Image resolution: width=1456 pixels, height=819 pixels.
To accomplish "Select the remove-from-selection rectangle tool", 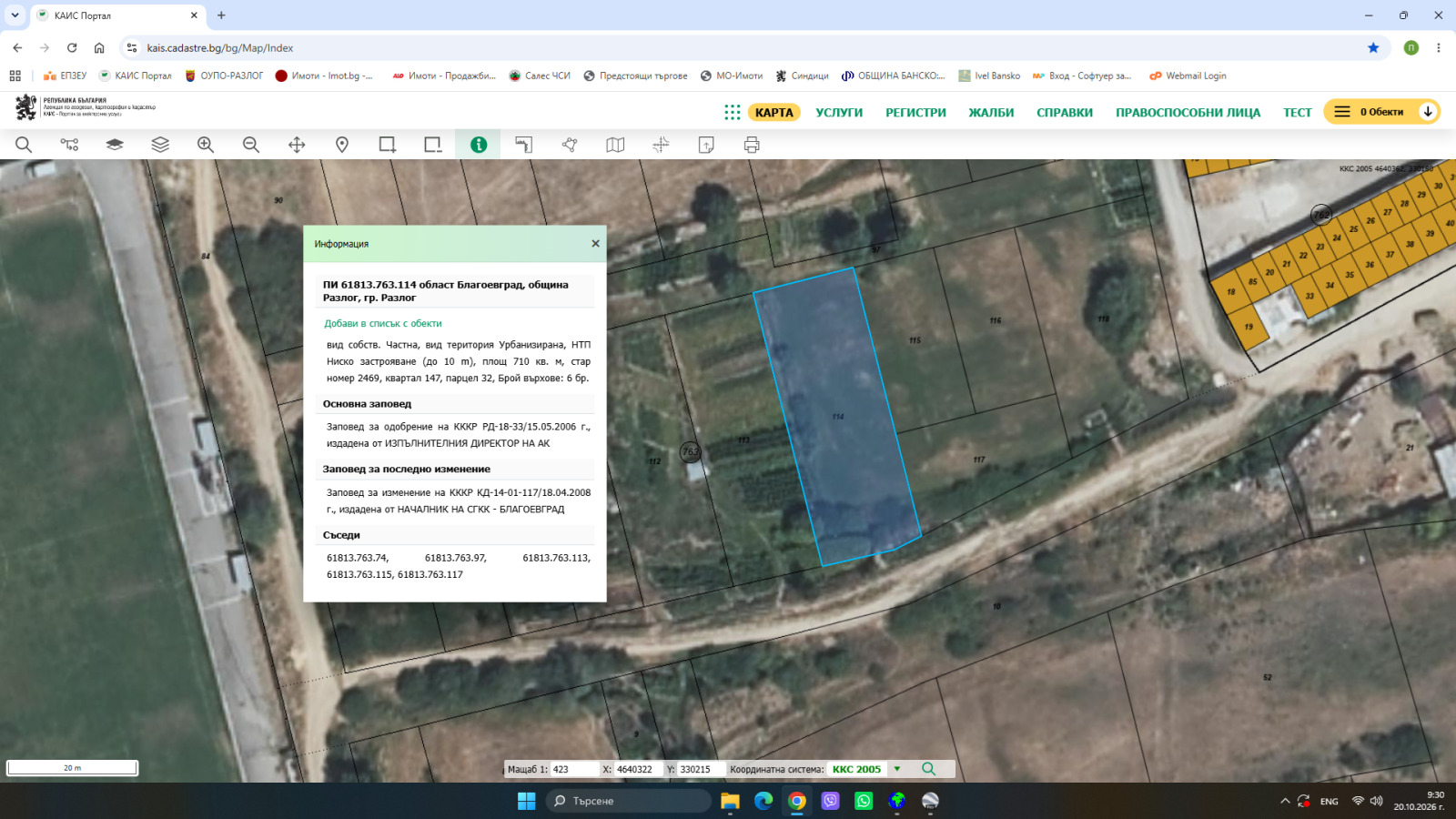I will tap(433, 145).
